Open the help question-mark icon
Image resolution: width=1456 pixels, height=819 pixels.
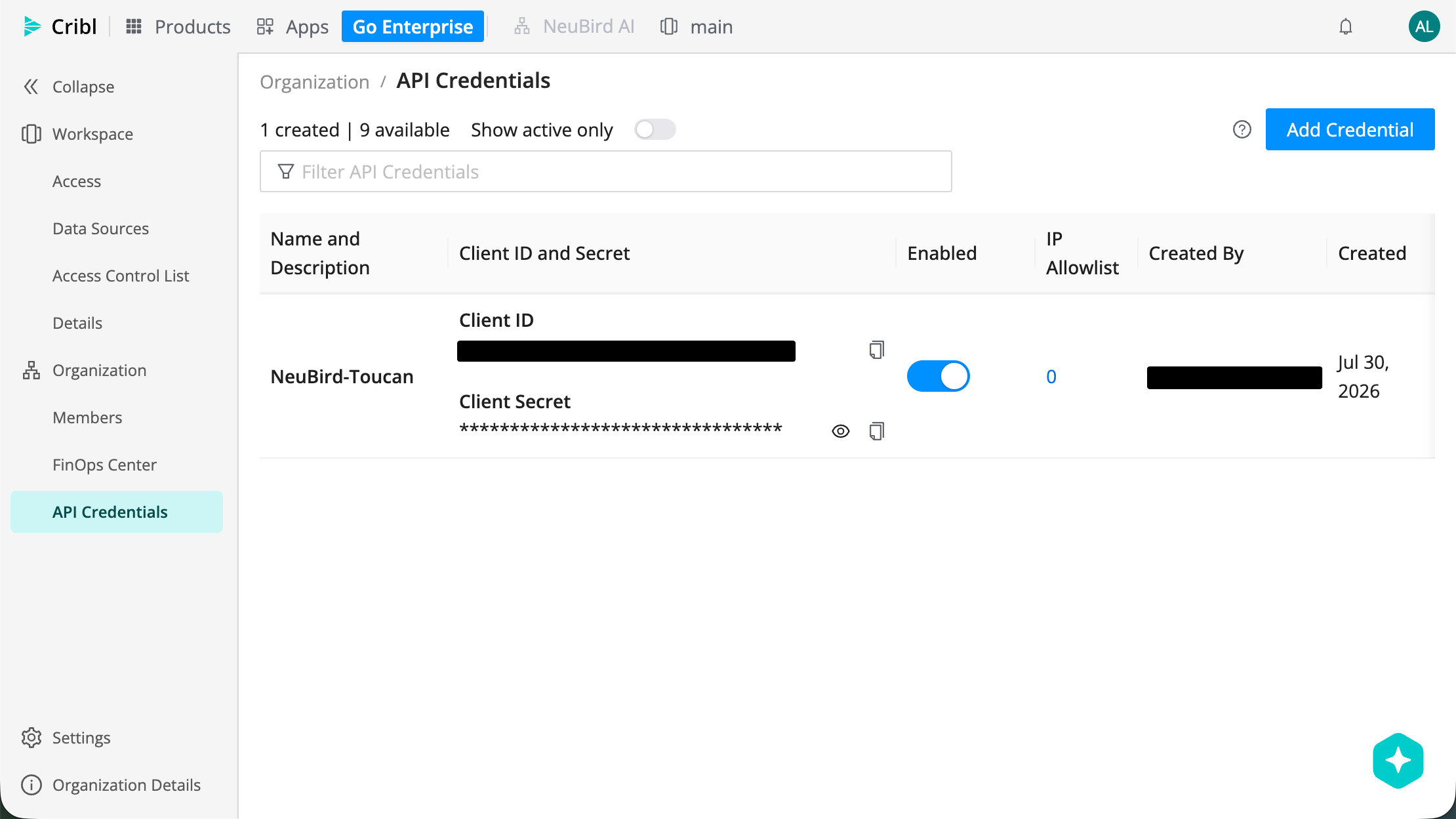pos(1242,129)
